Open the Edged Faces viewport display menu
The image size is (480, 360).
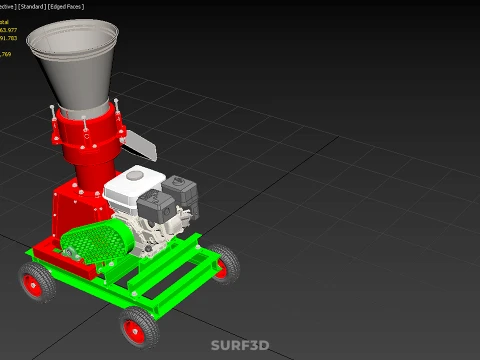[x=66, y=7]
